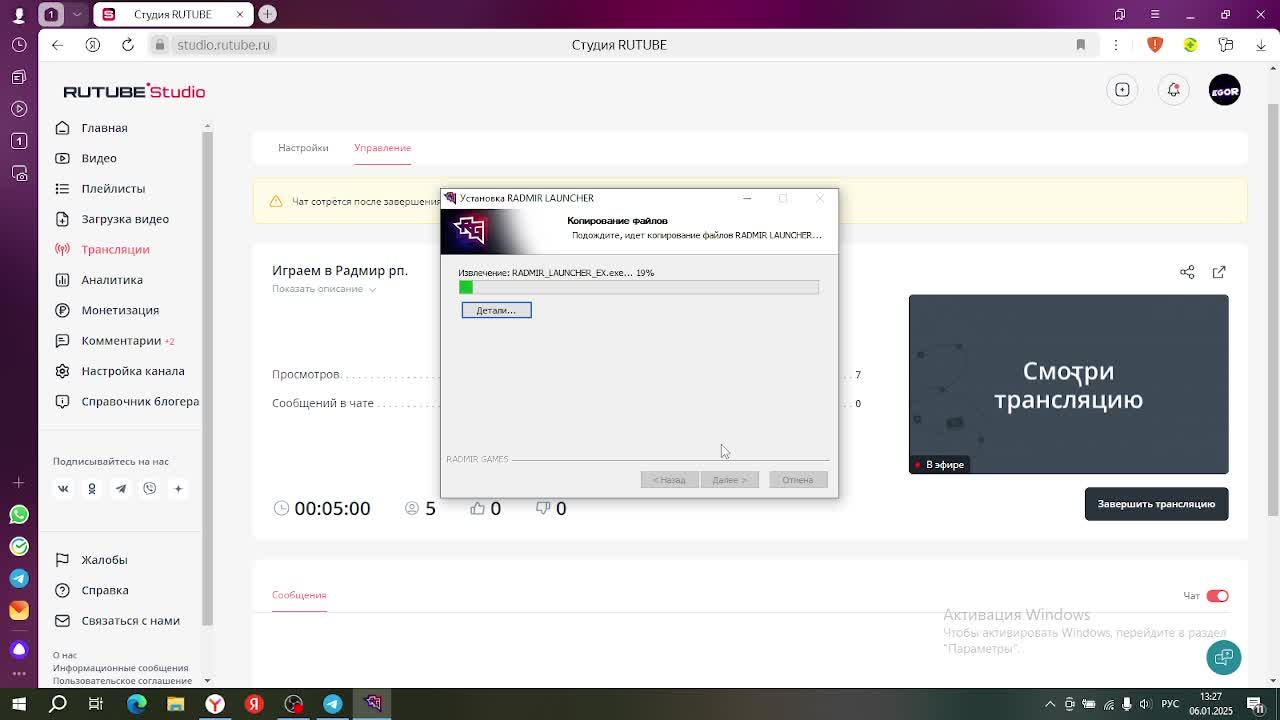Open stream in new window icon

point(1219,272)
